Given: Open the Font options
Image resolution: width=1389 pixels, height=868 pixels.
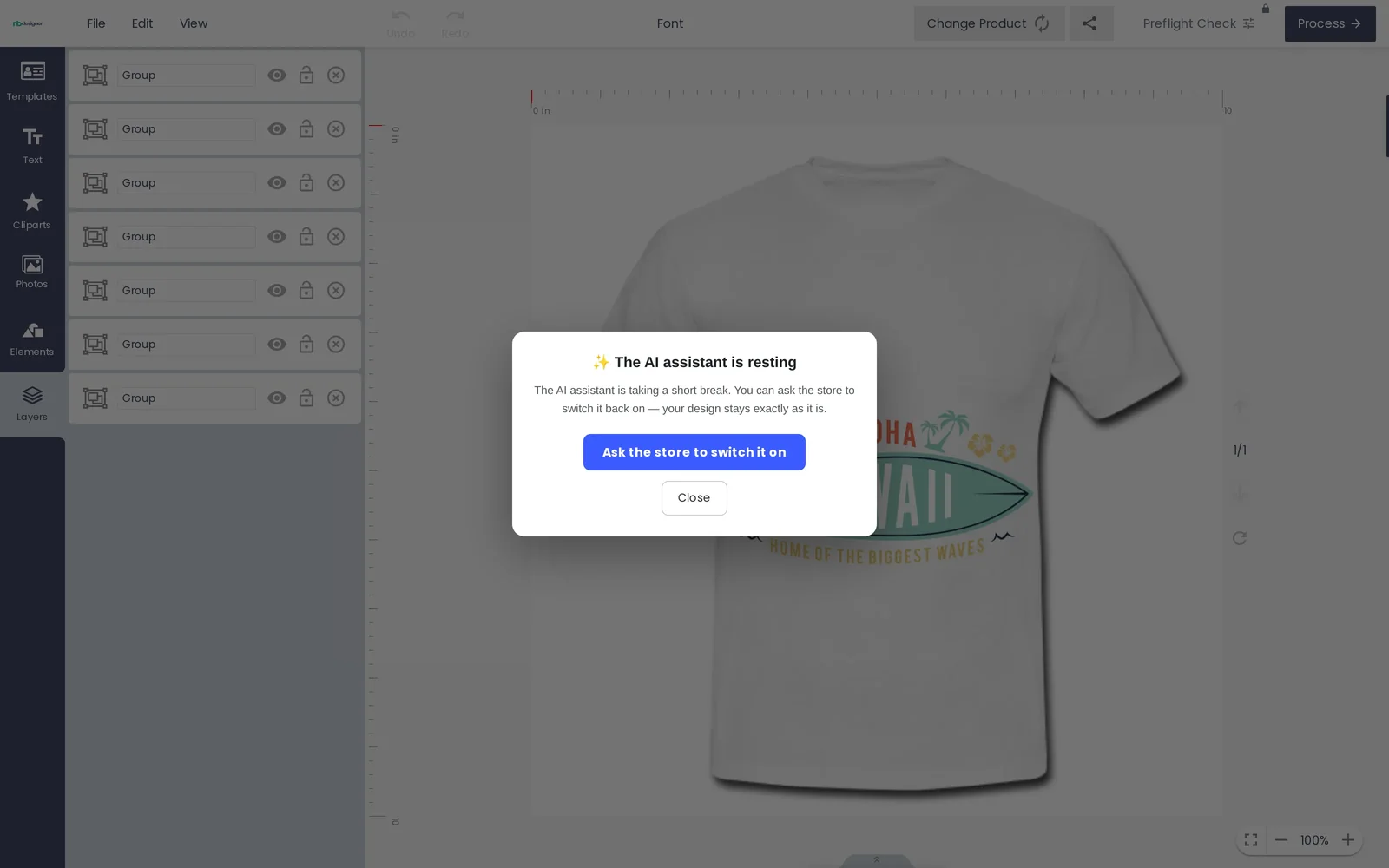Looking at the screenshot, I should [670, 23].
